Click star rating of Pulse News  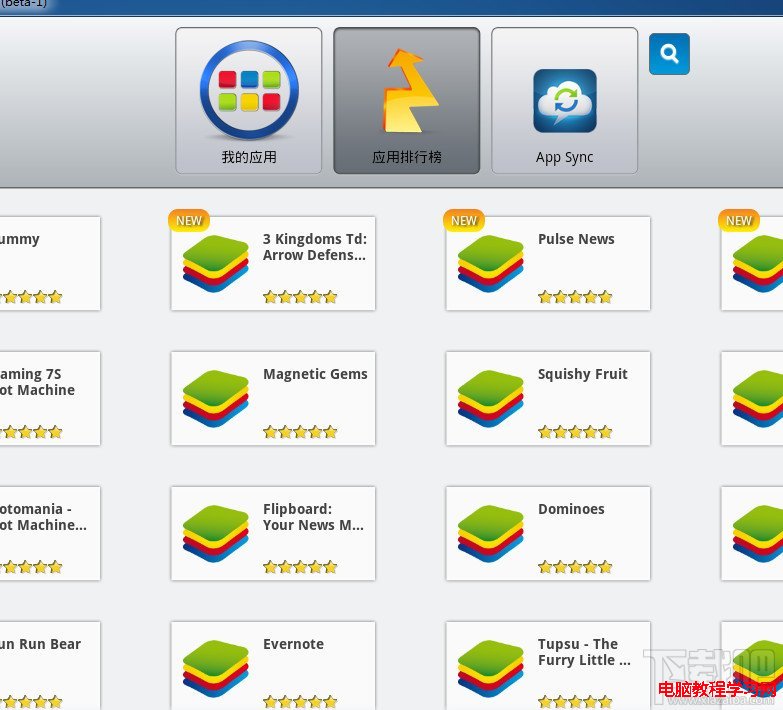coord(575,297)
